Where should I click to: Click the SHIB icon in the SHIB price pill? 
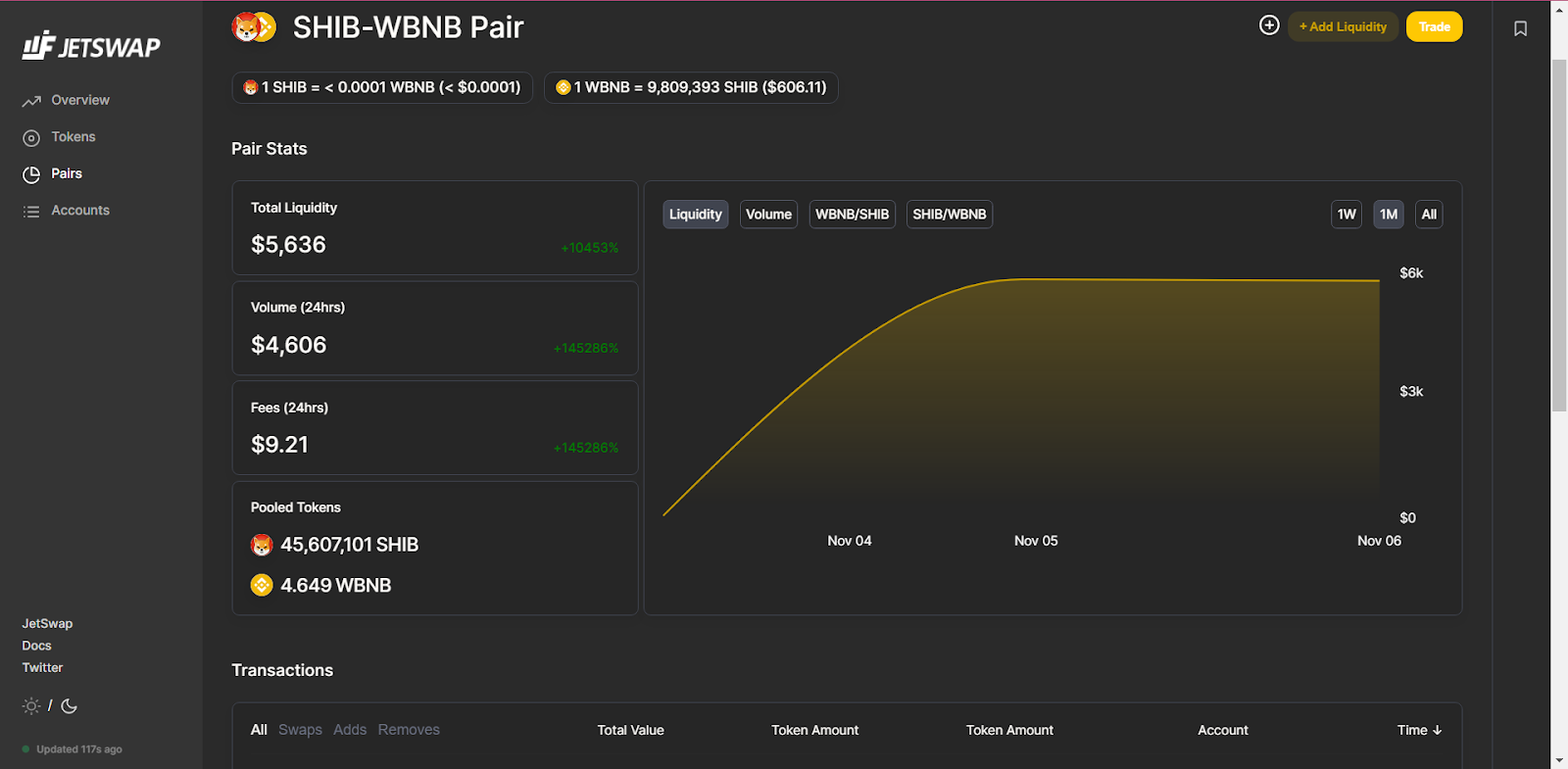pyautogui.click(x=250, y=88)
